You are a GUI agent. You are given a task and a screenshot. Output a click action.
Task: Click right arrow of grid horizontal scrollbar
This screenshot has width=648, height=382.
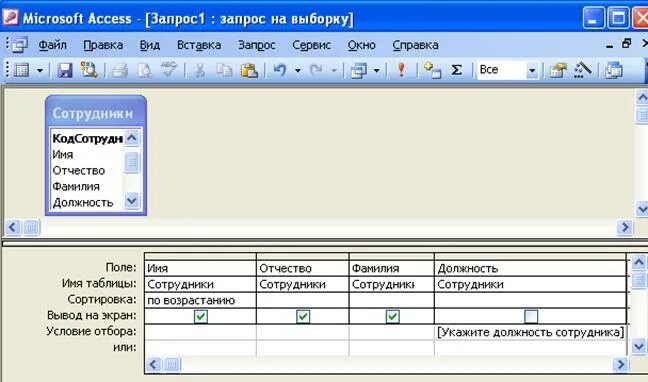[620, 364]
